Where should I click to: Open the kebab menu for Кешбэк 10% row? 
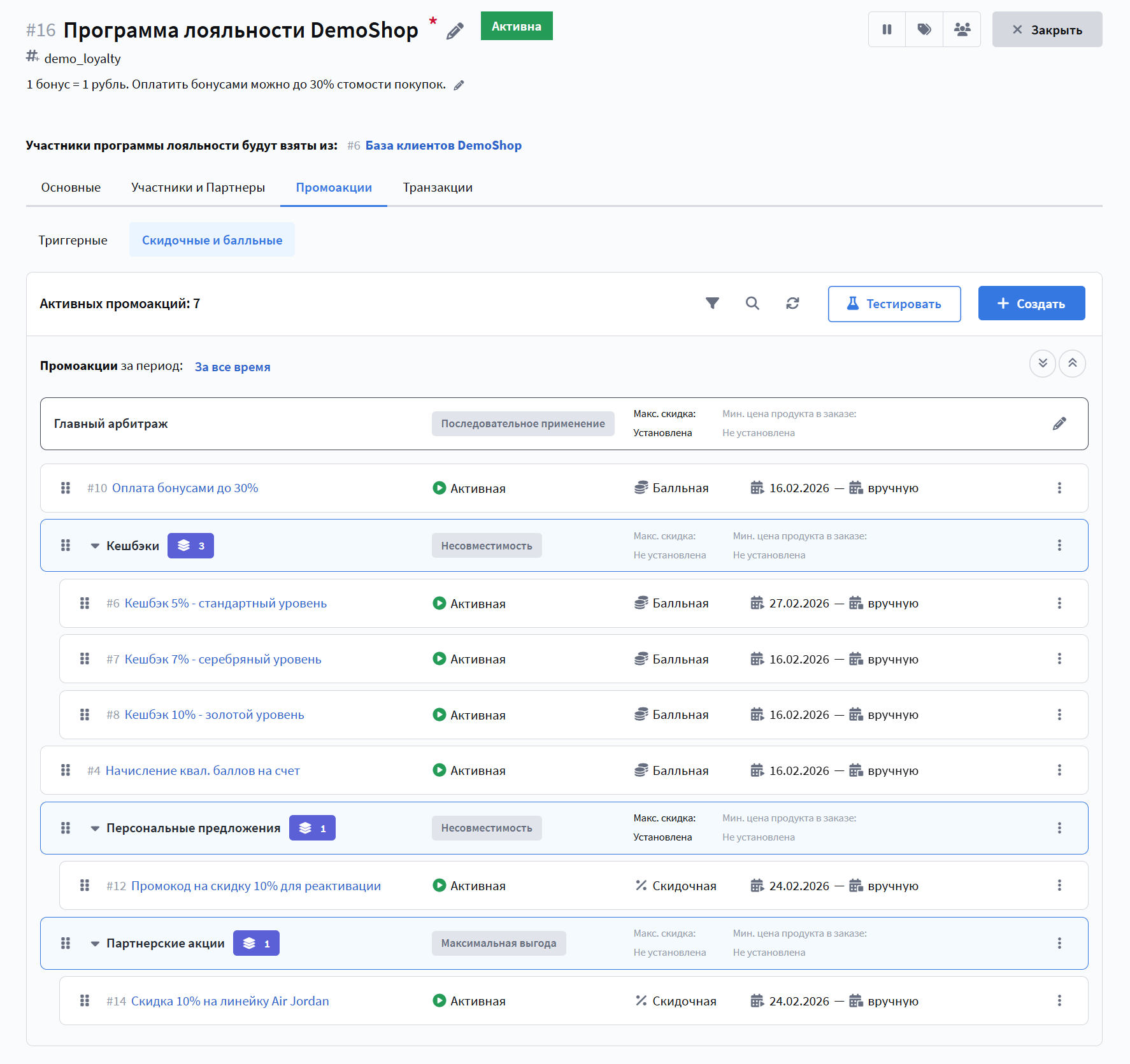1059,714
